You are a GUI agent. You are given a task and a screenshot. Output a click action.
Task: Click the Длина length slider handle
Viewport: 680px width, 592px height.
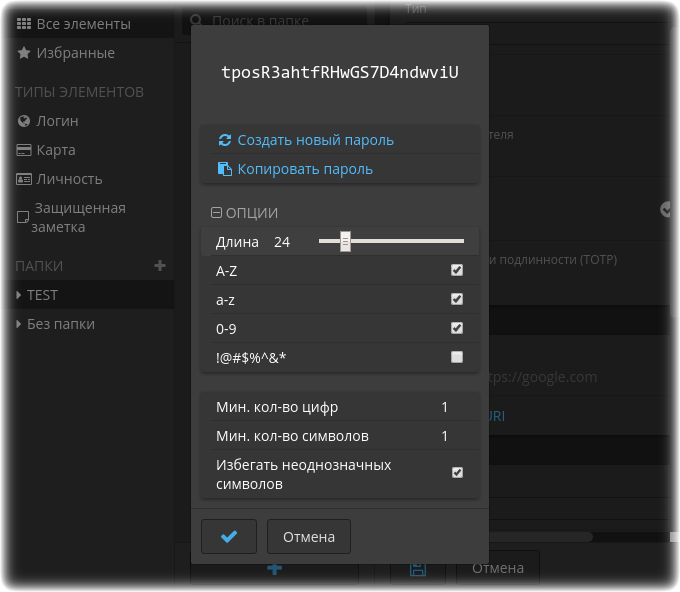pyautogui.click(x=345, y=241)
